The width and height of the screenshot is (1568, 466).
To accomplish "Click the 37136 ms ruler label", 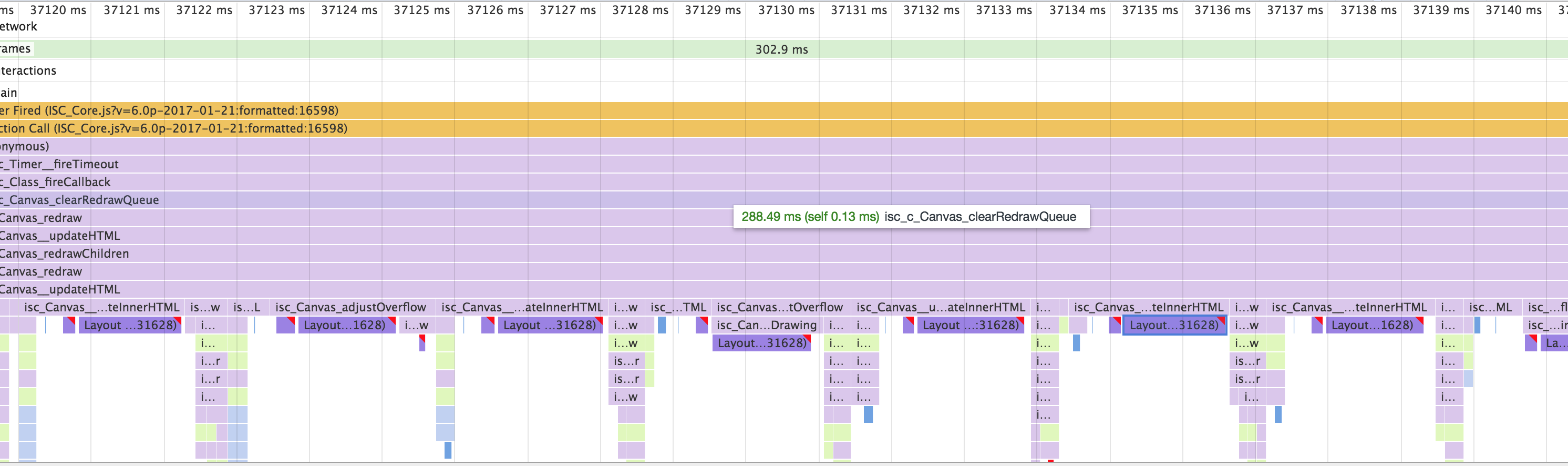I will (x=1222, y=11).
